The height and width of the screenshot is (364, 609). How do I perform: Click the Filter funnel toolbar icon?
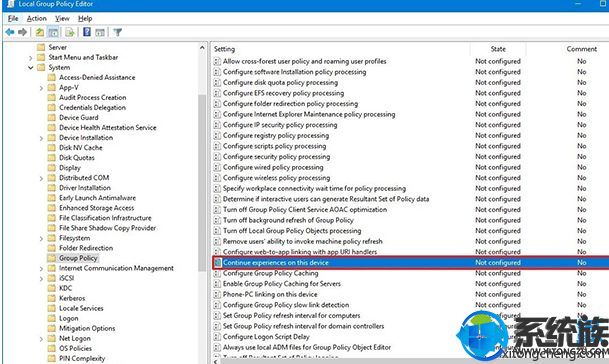pyautogui.click(x=118, y=32)
